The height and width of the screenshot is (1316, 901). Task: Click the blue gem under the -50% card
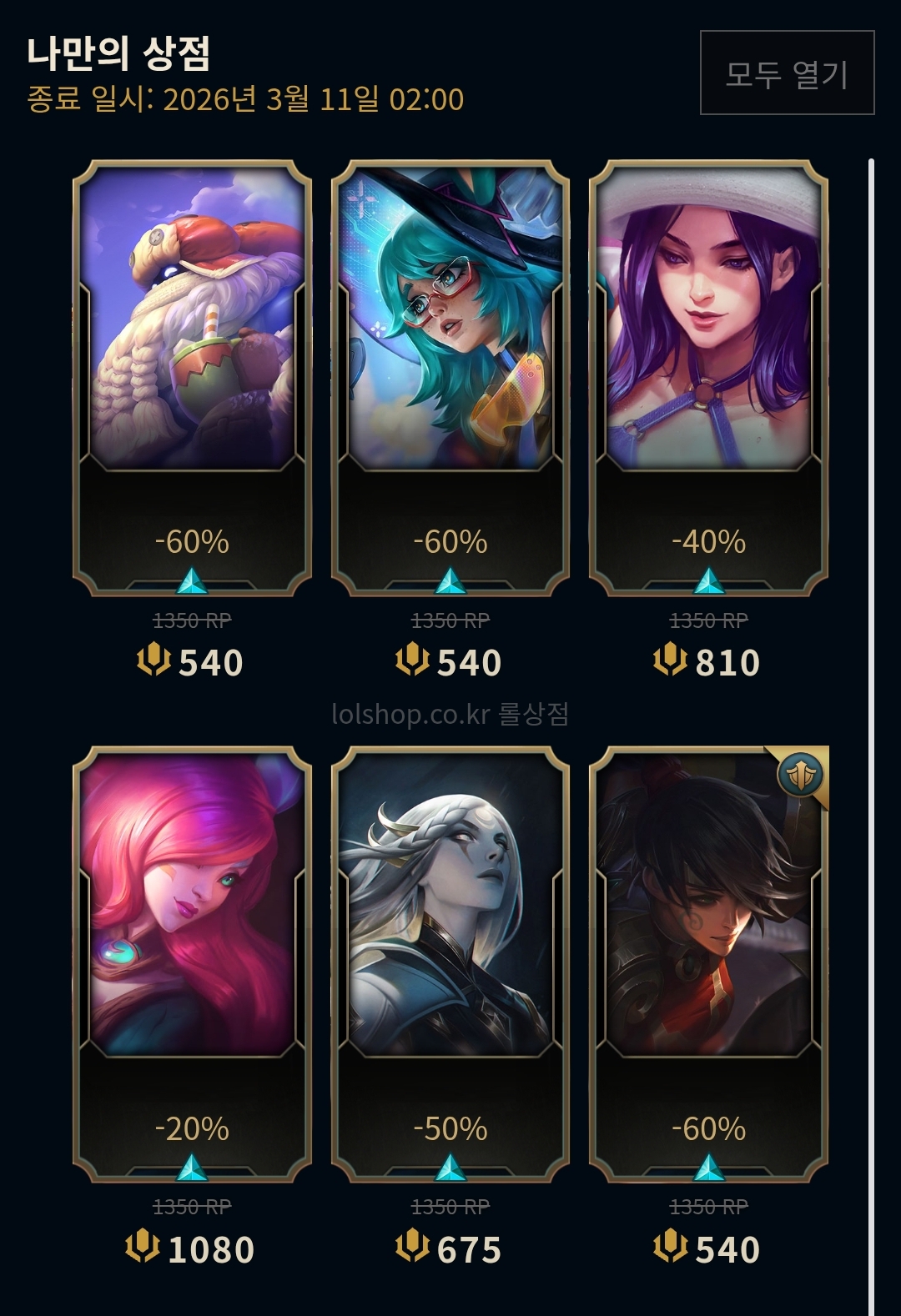[450, 1168]
